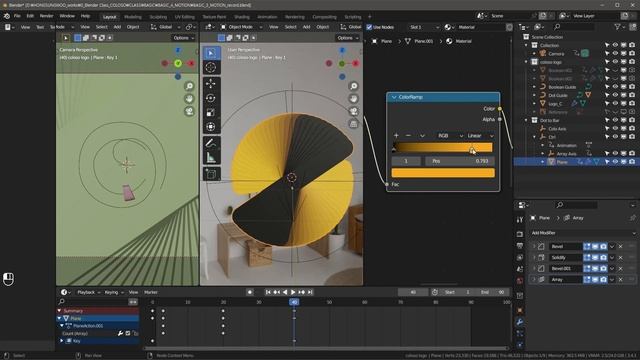Expand the Key channel in timeline
The width and height of the screenshot is (640, 360).
(62, 341)
